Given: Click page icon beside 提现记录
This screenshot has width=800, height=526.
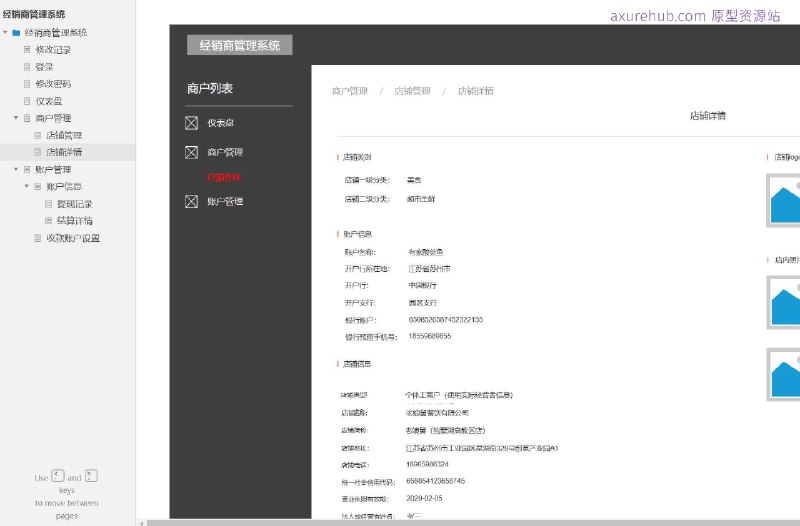Looking at the screenshot, I should tap(48, 204).
